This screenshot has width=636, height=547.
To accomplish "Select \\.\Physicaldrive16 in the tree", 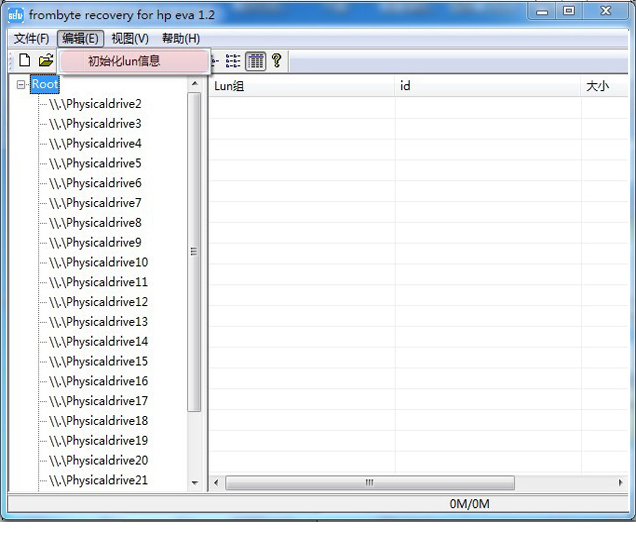I will [99, 381].
